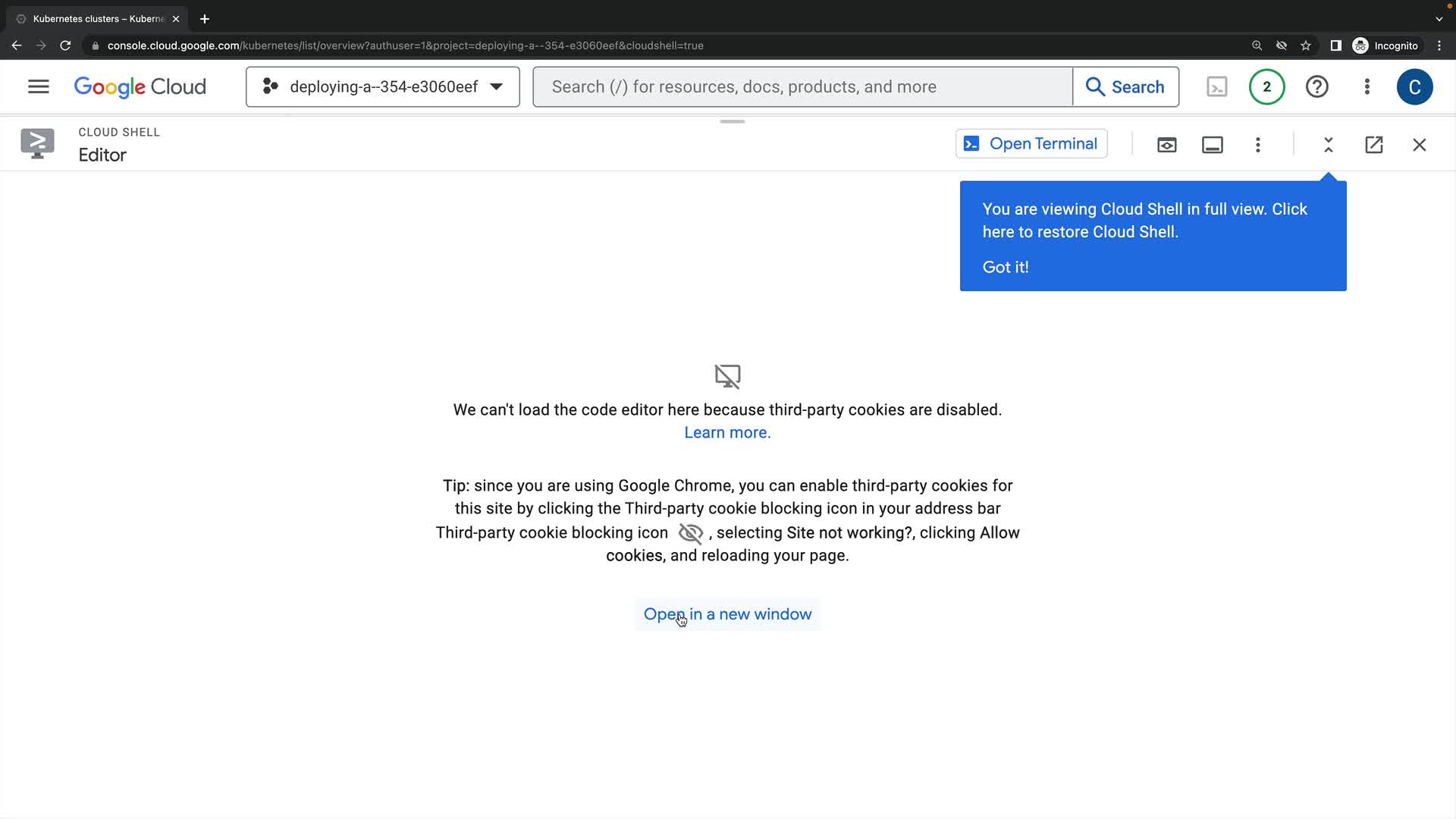This screenshot has height=819, width=1456.
Task: Open the Help question mark icon
Action: click(x=1316, y=86)
